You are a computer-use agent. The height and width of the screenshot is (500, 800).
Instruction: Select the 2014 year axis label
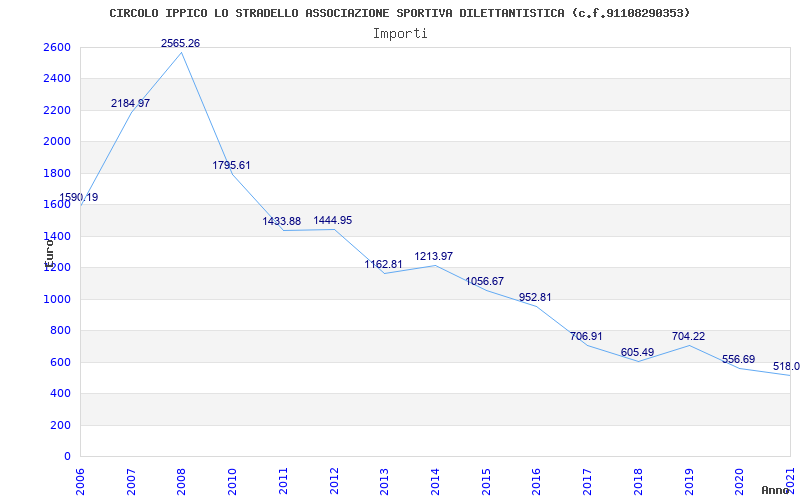tap(435, 481)
